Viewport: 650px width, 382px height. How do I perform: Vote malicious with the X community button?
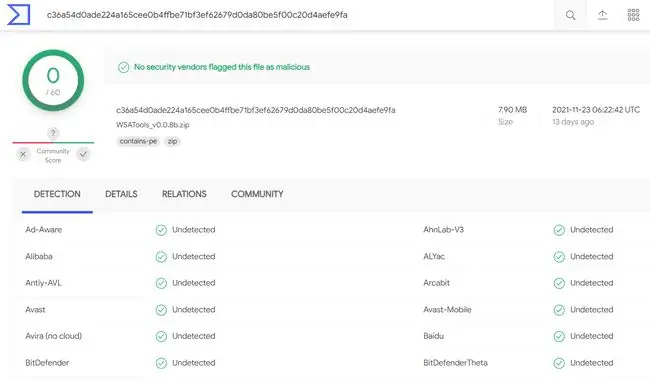23,155
